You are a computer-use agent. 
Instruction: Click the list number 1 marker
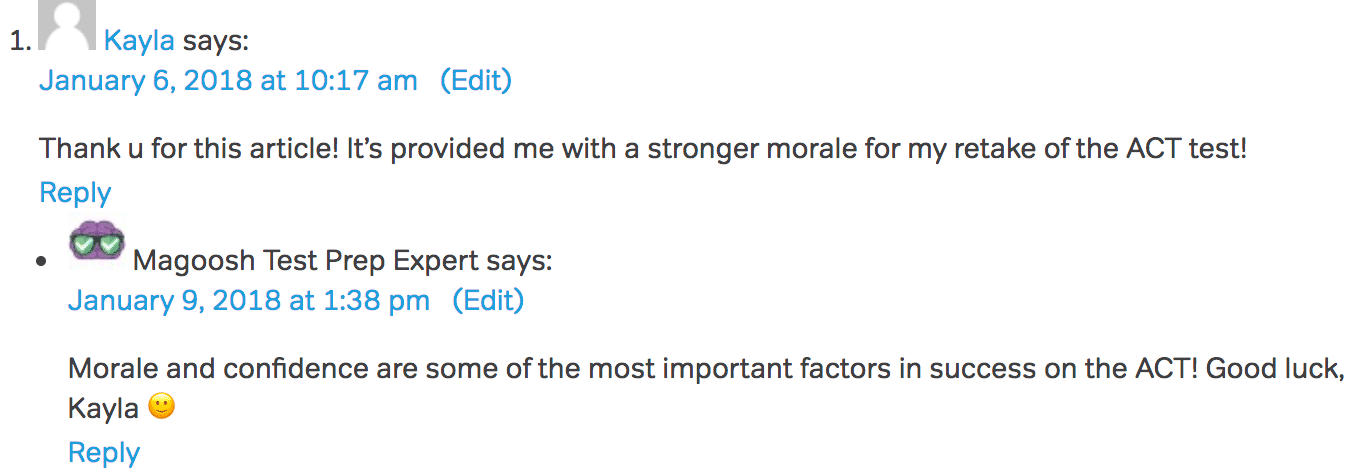[18, 42]
